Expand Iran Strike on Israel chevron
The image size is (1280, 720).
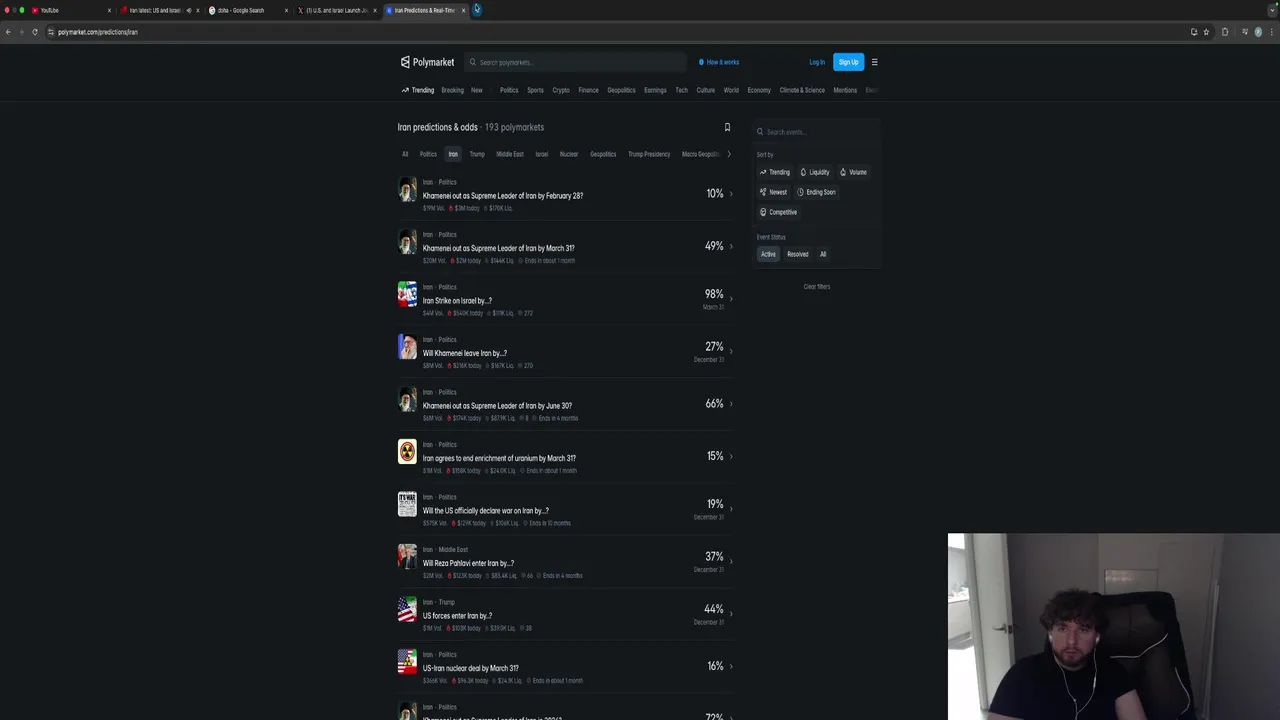(x=731, y=299)
